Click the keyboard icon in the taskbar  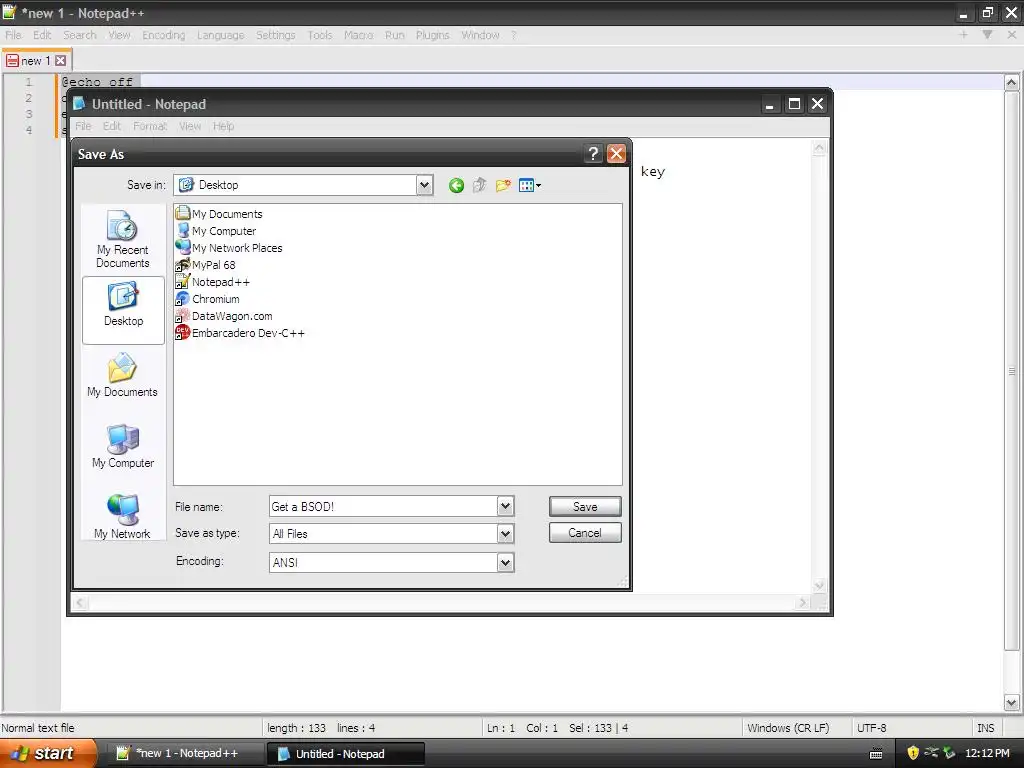pyautogui.click(x=876, y=754)
